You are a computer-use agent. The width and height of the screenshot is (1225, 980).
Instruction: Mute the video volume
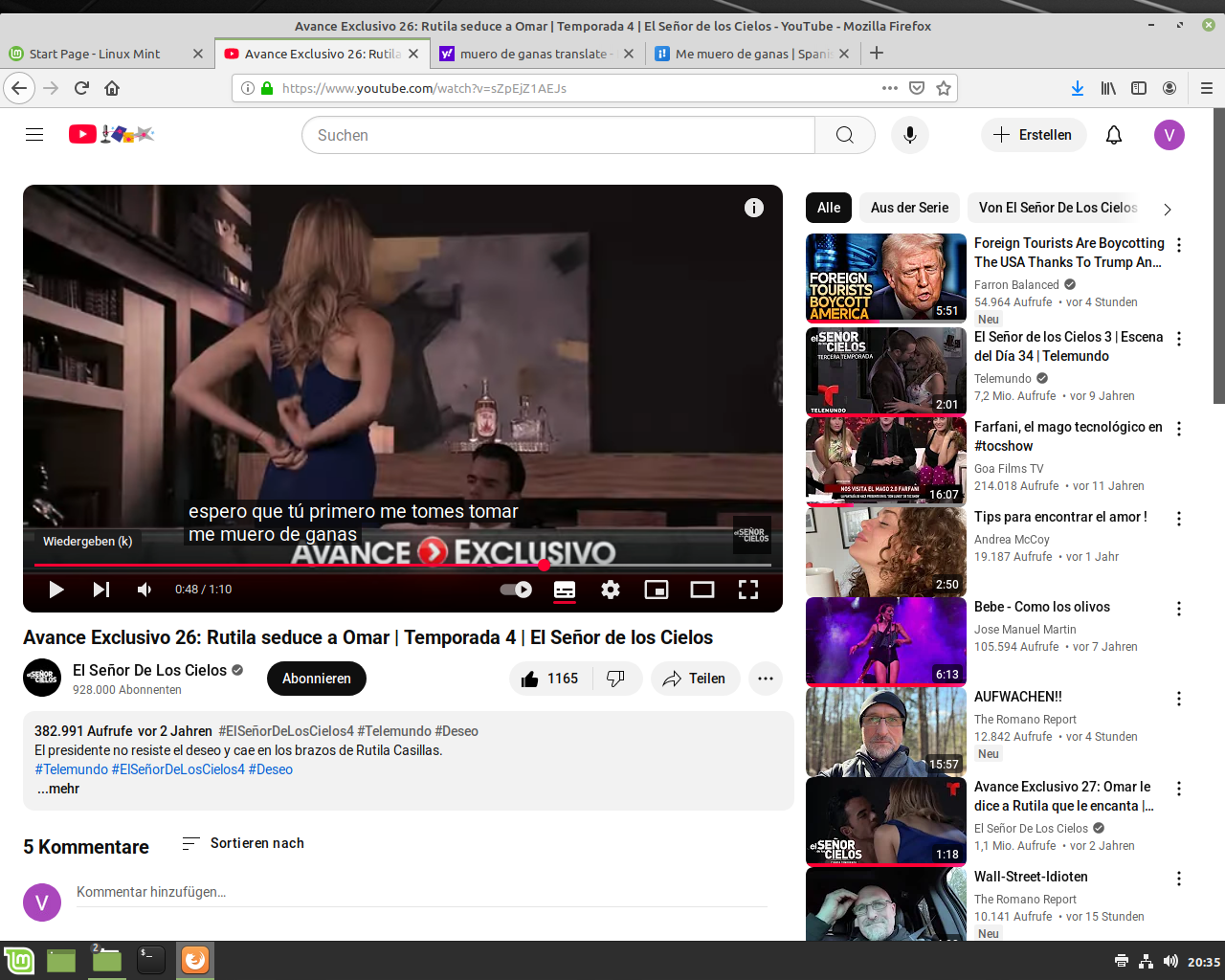coord(145,590)
